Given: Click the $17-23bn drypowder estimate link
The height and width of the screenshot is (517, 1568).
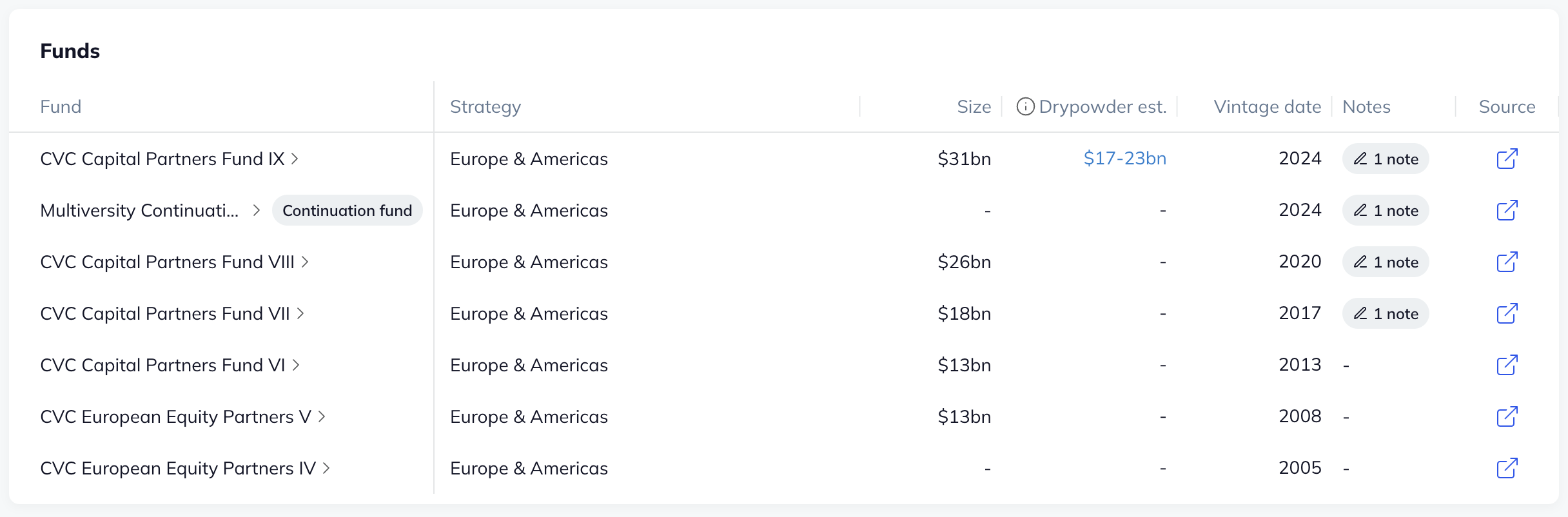Looking at the screenshot, I should pos(1124,159).
